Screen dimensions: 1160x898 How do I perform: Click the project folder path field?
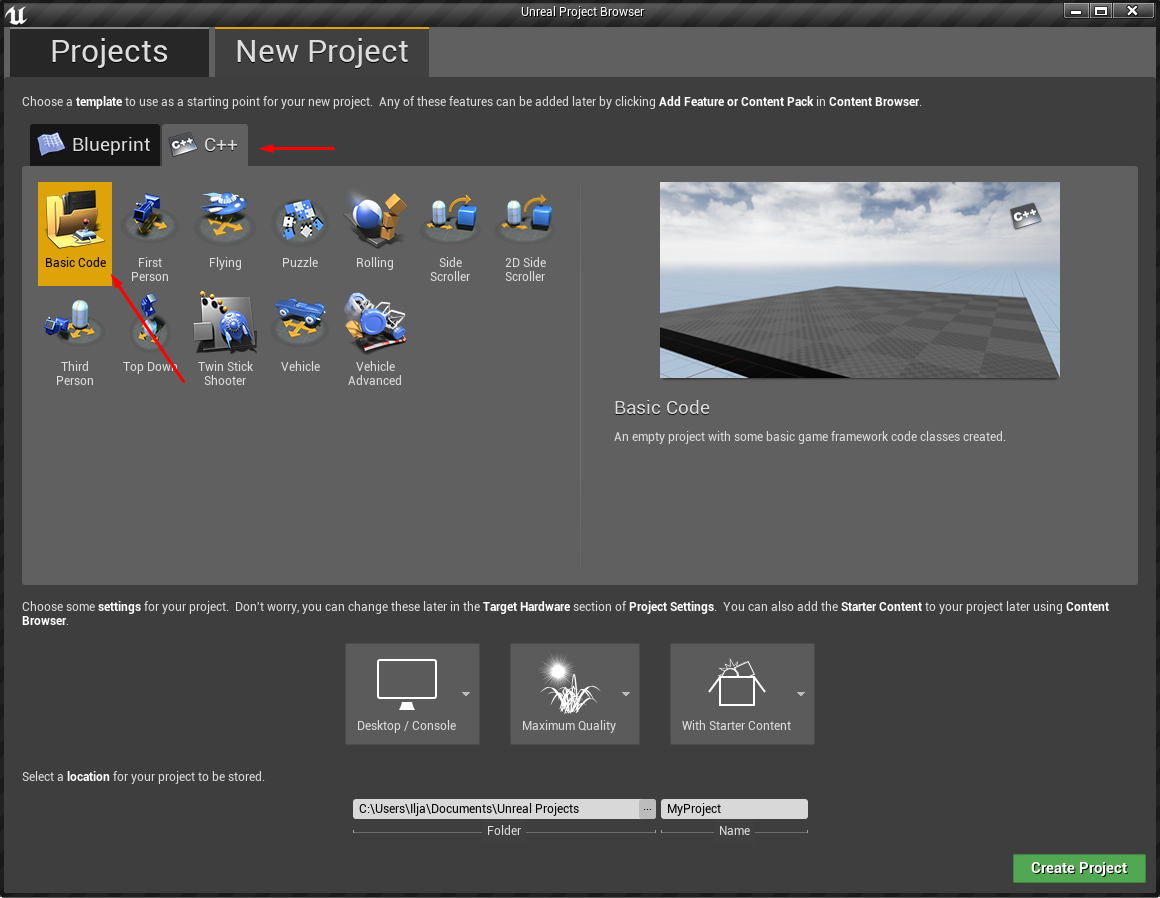496,809
